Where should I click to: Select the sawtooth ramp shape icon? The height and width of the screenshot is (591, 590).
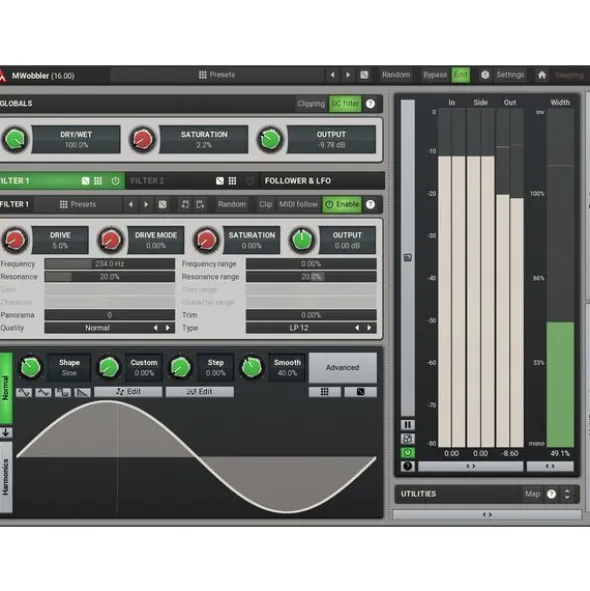tap(83, 392)
